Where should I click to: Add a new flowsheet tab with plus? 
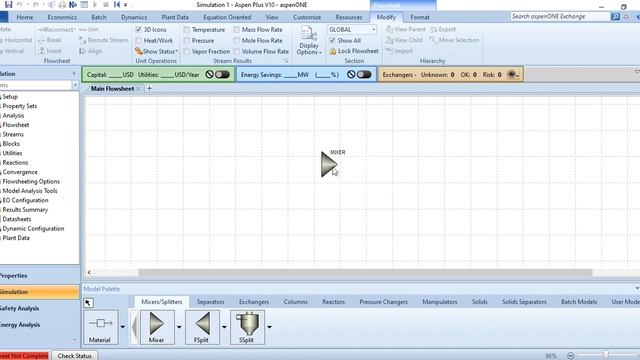click(149, 88)
